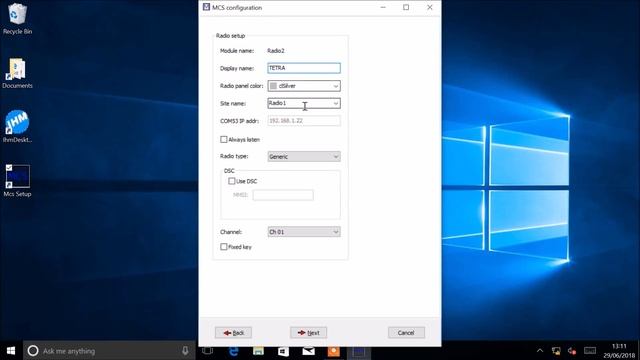
Task: Close the MCS configuration window
Action: [430, 7]
